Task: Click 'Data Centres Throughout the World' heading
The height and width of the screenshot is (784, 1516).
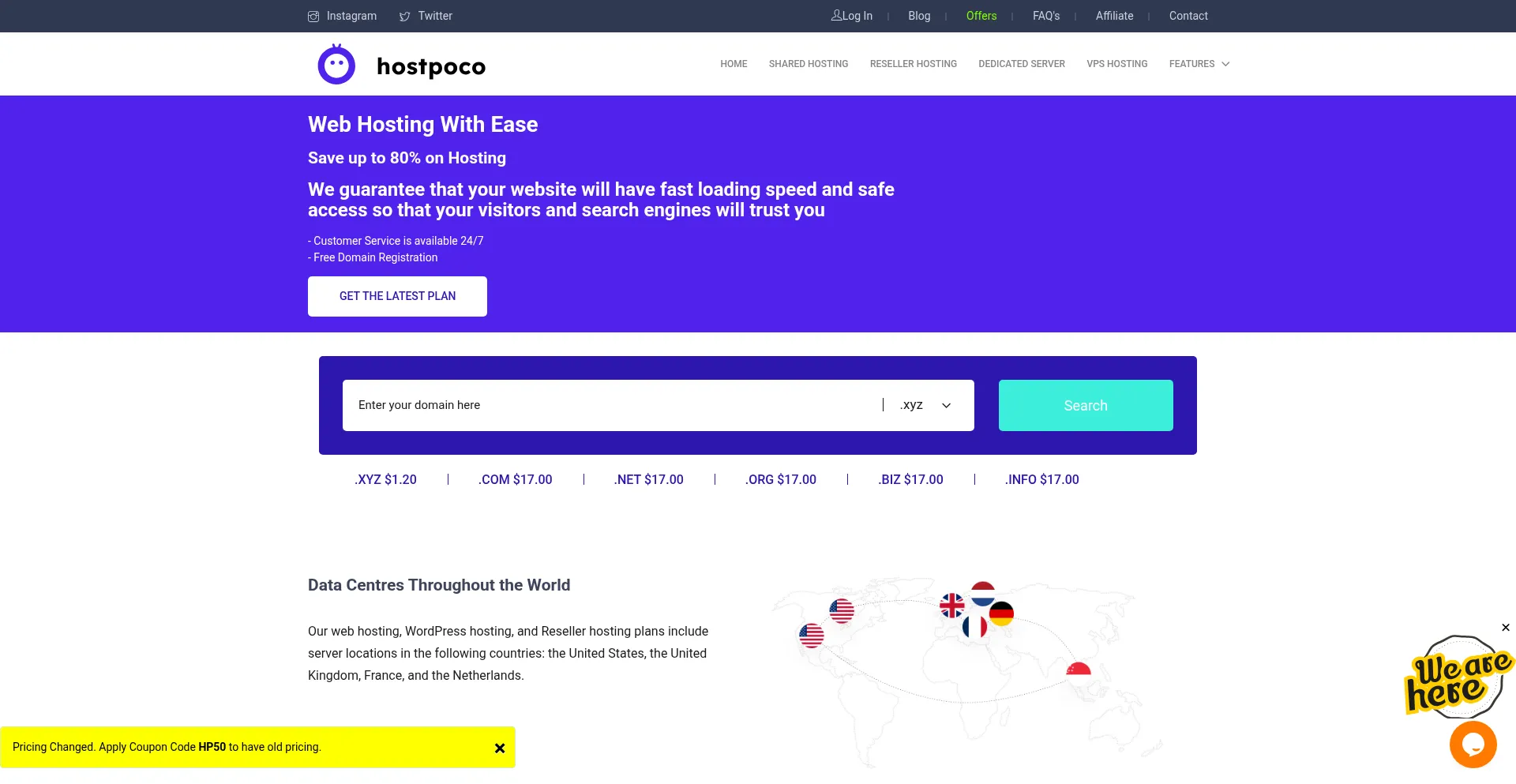Action: pos(439,585)
